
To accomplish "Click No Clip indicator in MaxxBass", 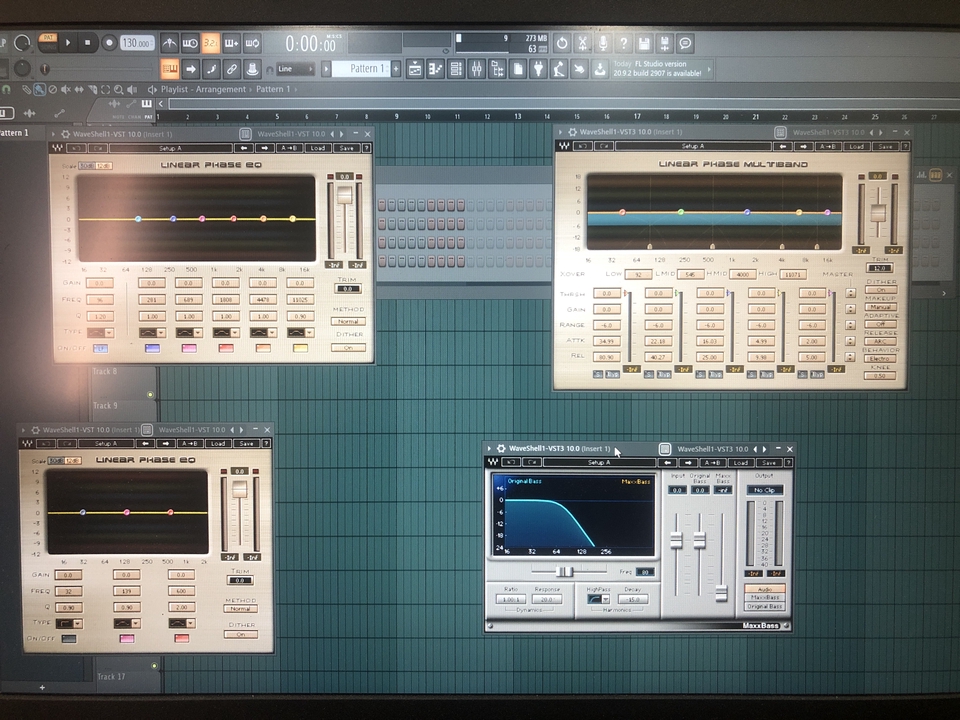I will tap(764, 490).
